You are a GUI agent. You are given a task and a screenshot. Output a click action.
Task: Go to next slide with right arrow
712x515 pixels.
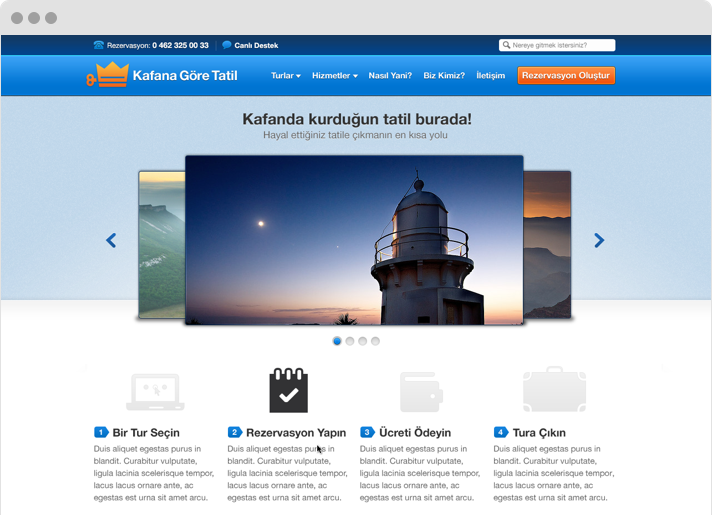click(599, 240)
